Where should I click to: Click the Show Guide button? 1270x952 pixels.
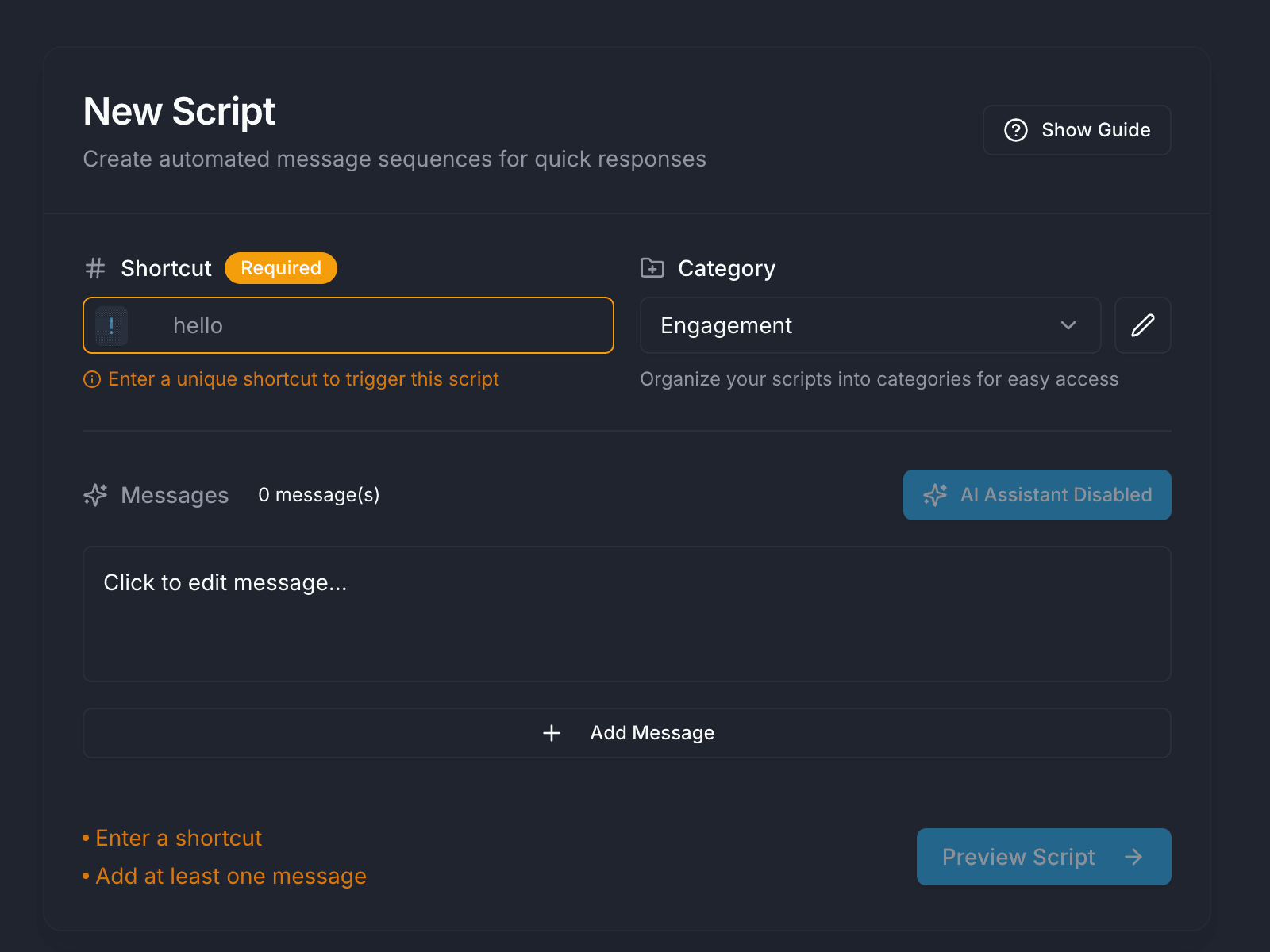(1076, 129)
